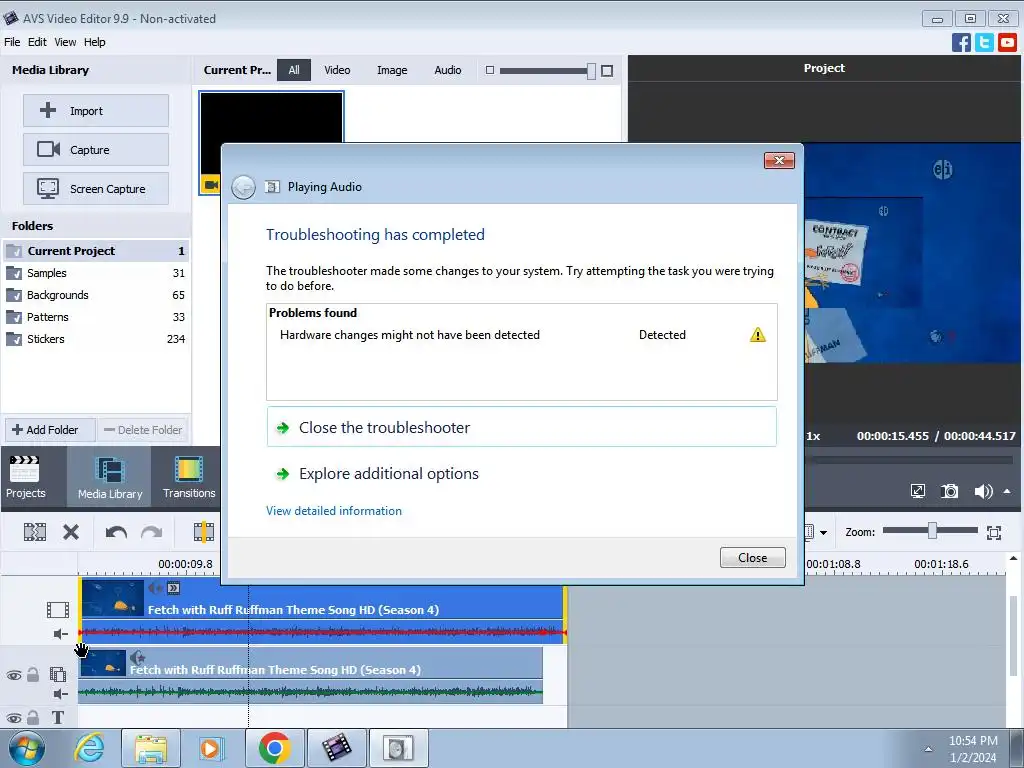Toggle visibility of the text track
The height and width of the screenshot is (768, 1024).
point(14,718)
